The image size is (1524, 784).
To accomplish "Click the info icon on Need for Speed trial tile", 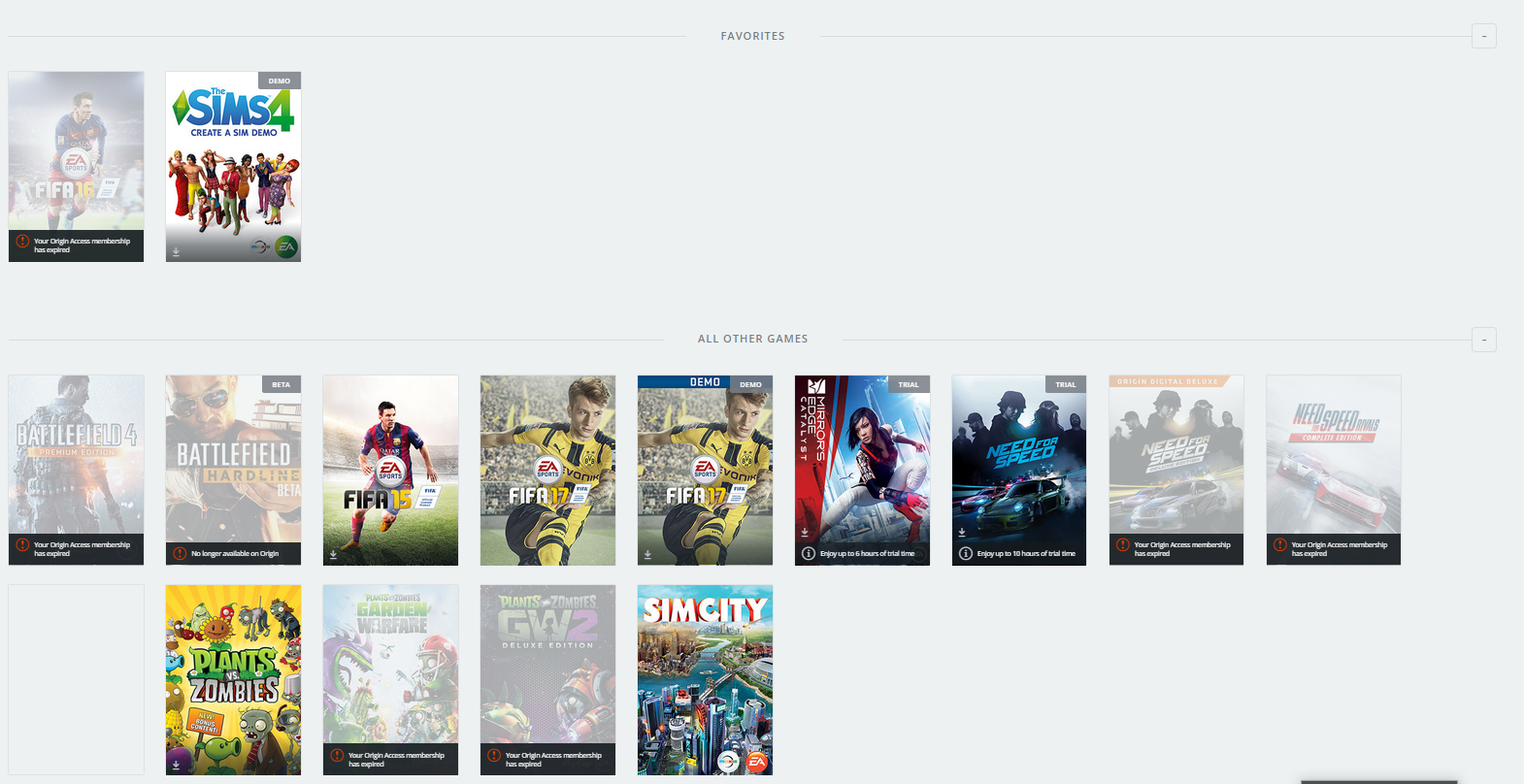I will (x=966, y=553).
